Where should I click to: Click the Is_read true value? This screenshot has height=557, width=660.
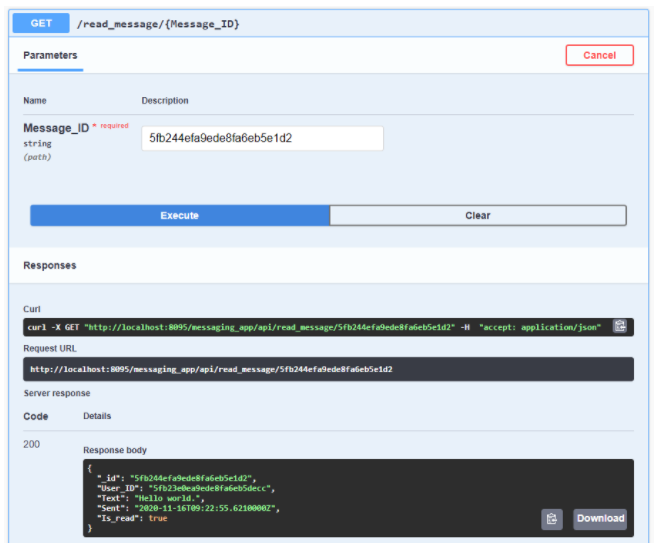[156, 518]
